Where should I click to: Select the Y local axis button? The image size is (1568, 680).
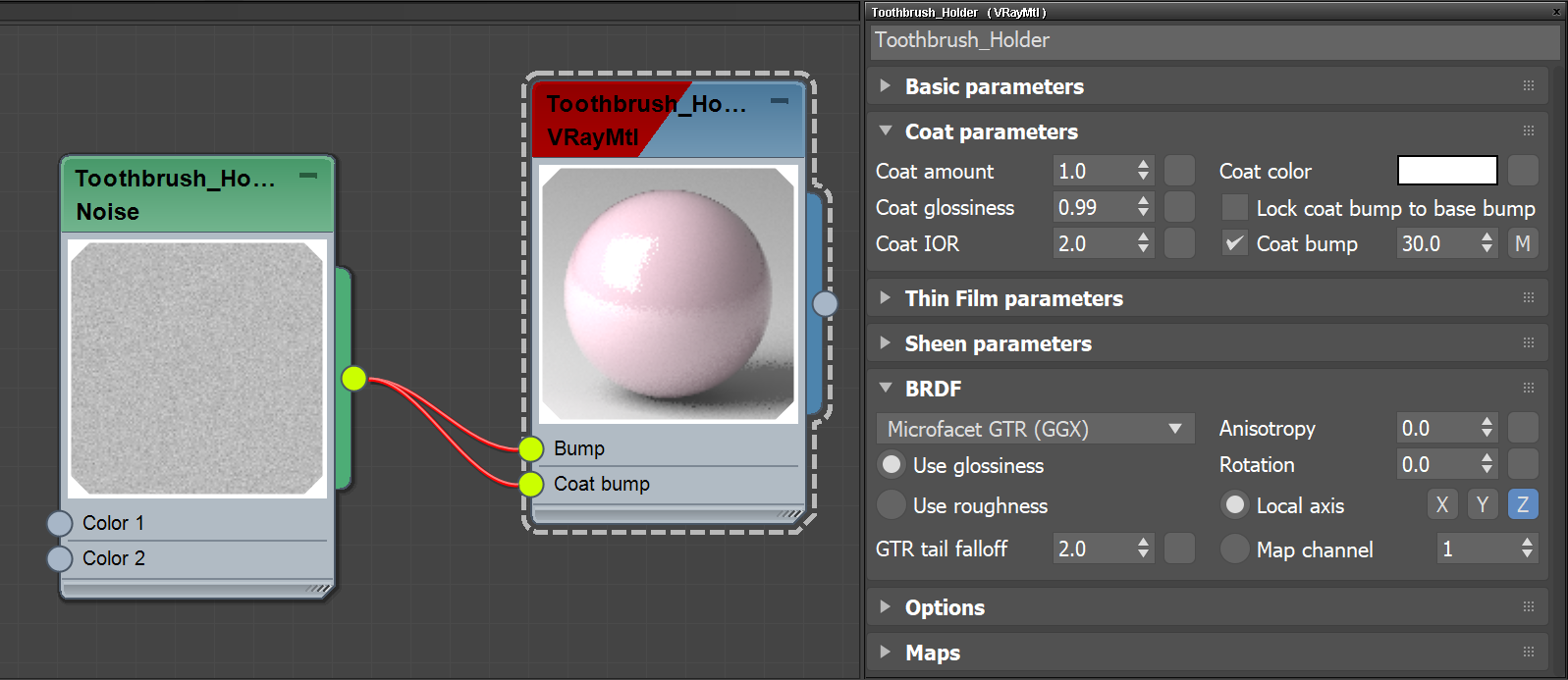point(1483,504)
